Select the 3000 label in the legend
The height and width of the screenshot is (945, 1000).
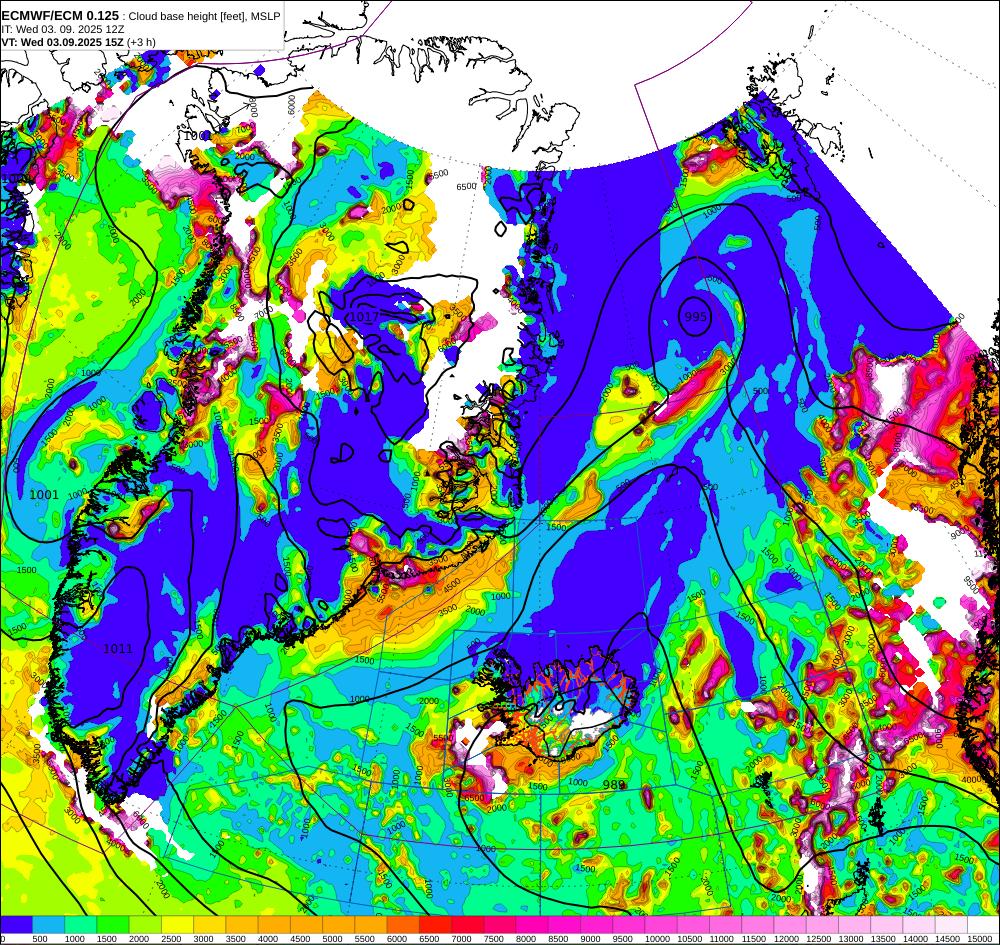[x=203, y=939]
